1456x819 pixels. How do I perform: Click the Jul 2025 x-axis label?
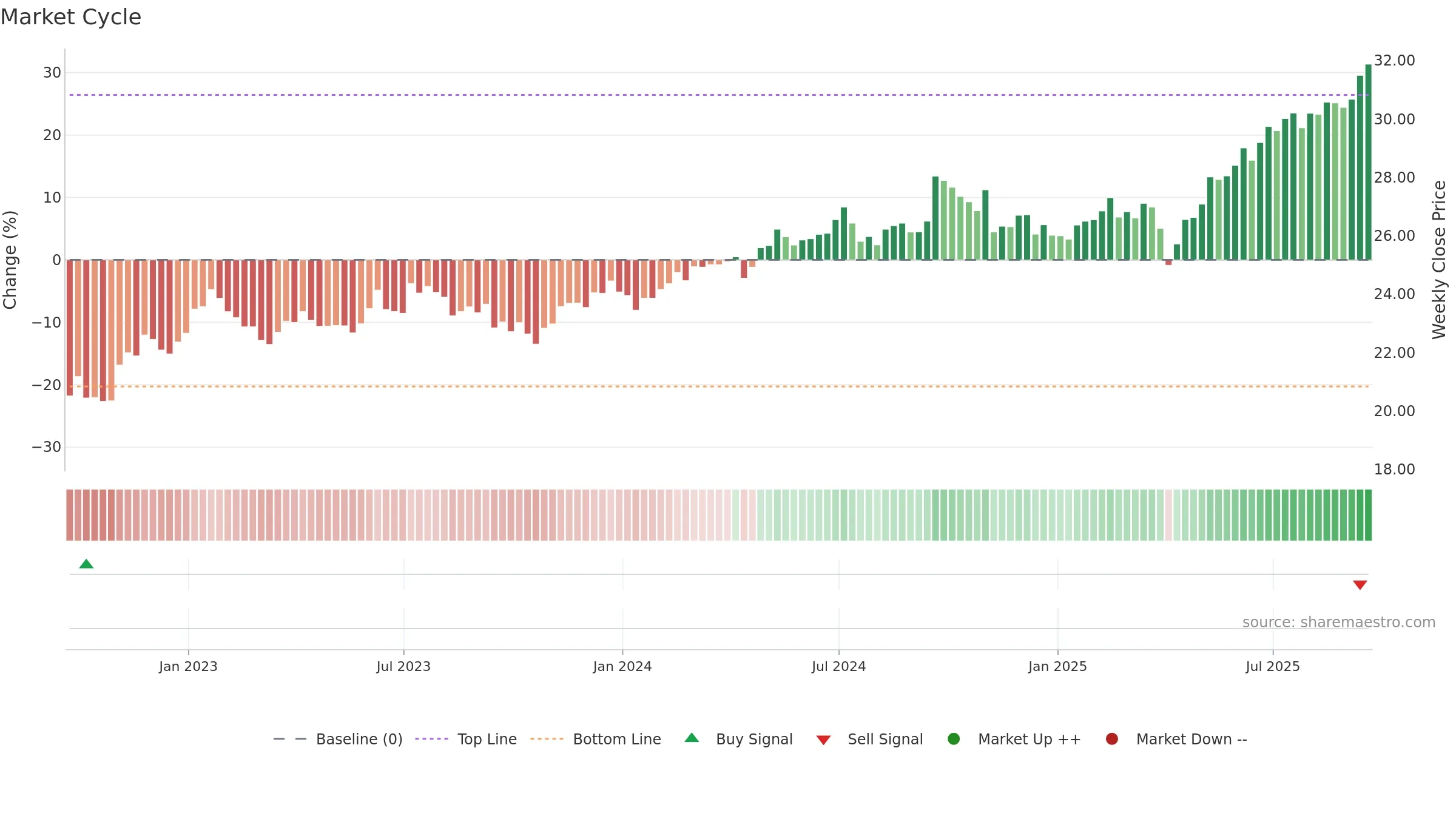coord(1273,666)
